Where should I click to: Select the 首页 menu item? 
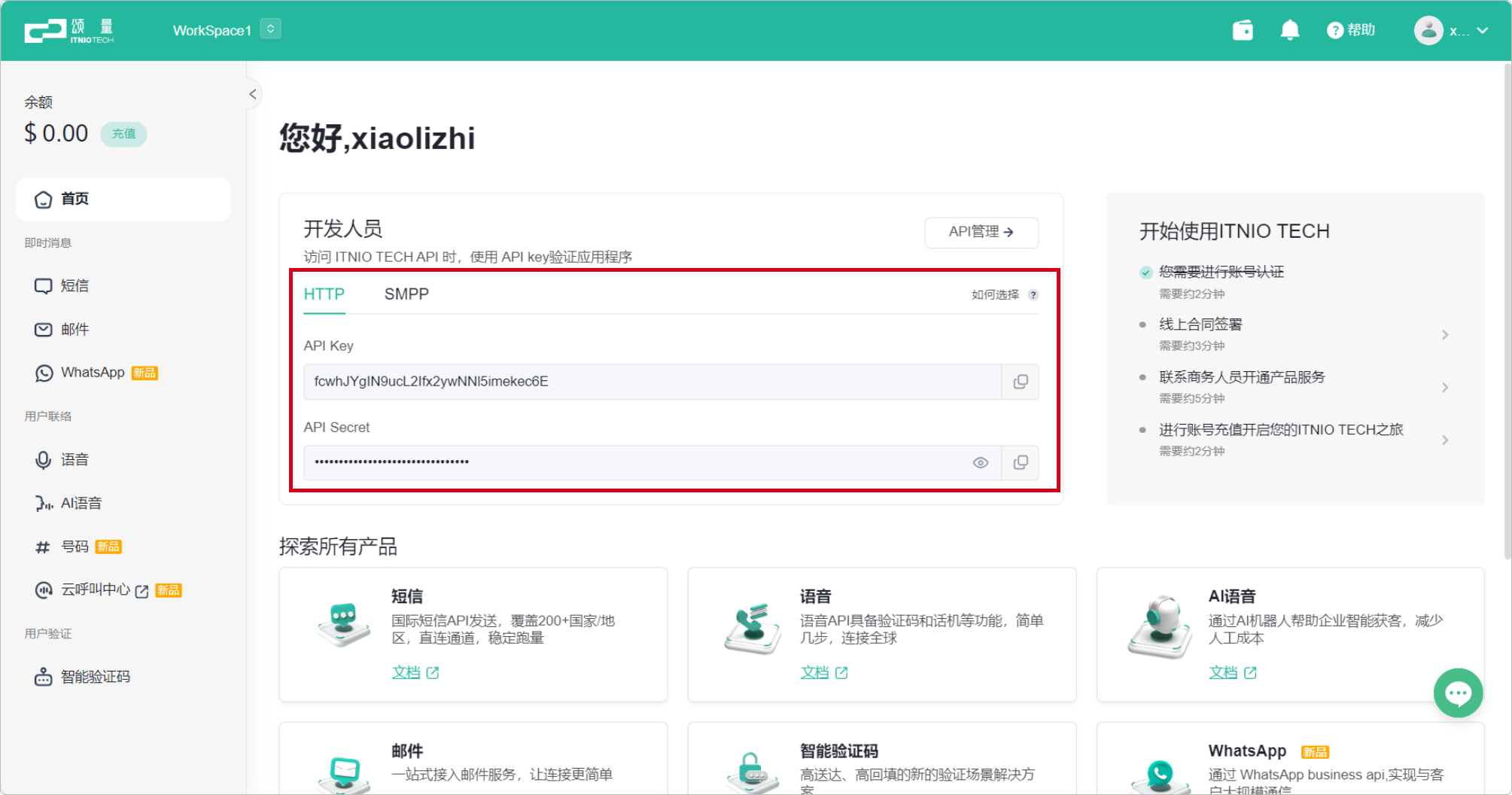pyautogui.click(x=74, y=199)
